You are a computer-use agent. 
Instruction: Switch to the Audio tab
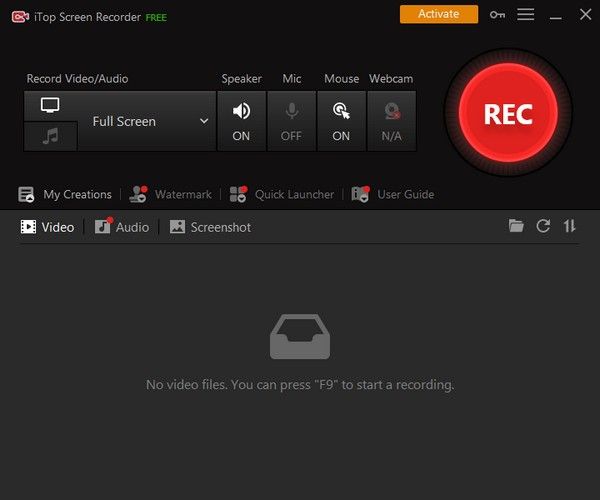click(x=122, y=227)
